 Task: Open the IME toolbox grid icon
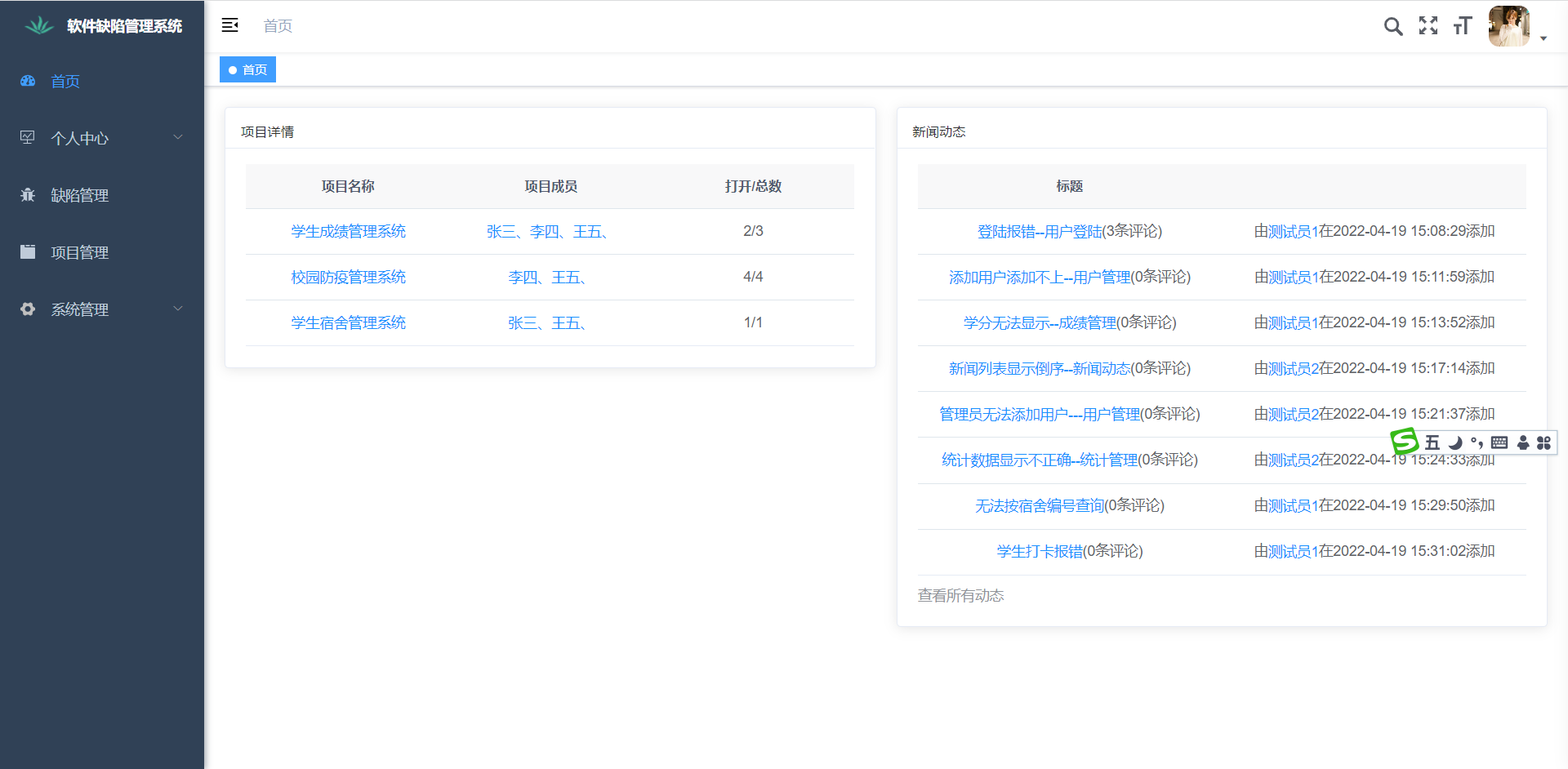1543,442
